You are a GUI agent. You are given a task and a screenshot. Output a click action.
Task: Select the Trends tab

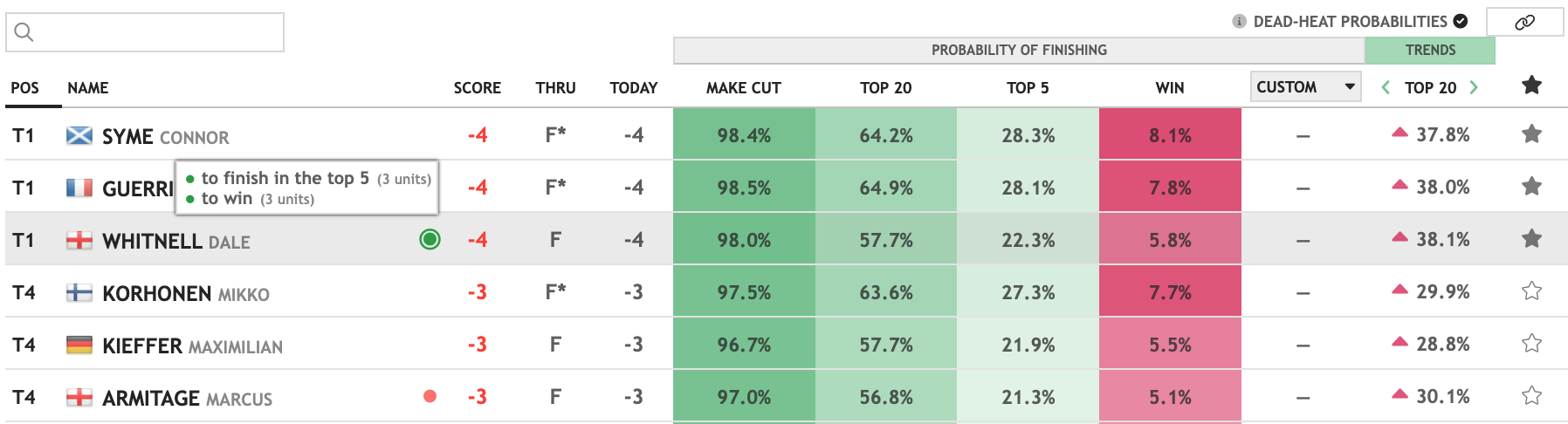pos(1429,51)
